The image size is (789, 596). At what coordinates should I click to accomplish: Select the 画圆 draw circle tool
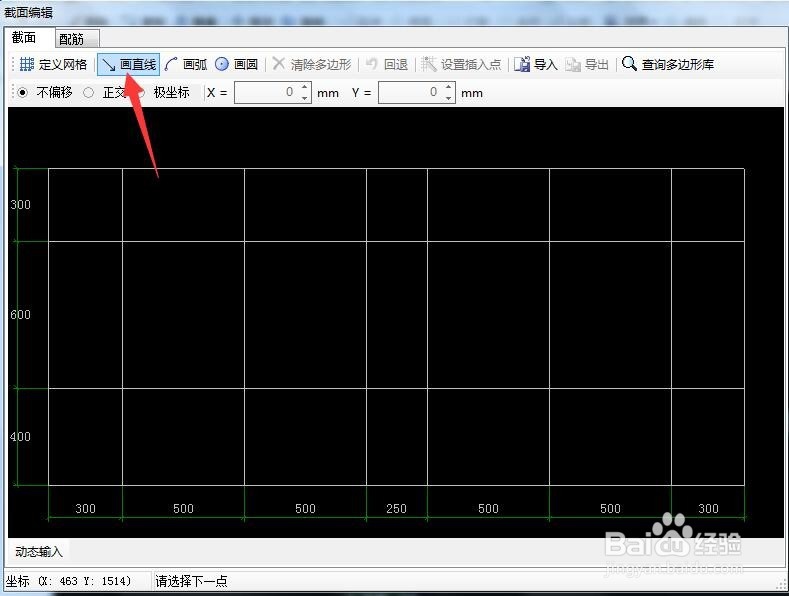pos(236,64)
